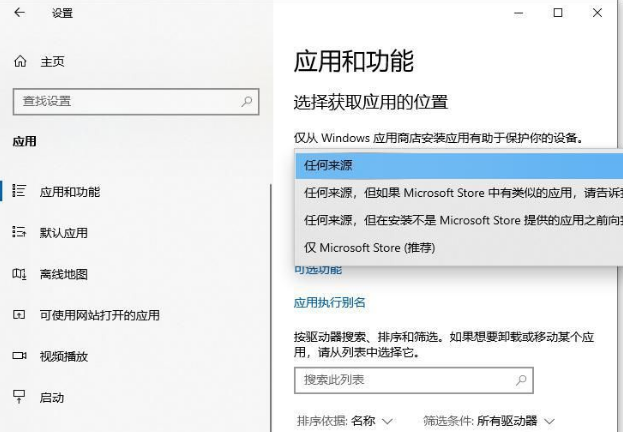
Task: Select 仅 Microsoft Store (推荐) option
Action: pos(459,248)
